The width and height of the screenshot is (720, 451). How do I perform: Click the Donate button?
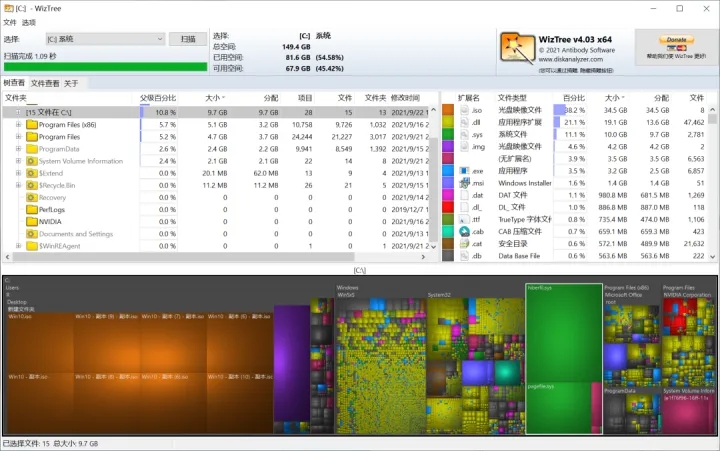676,40
